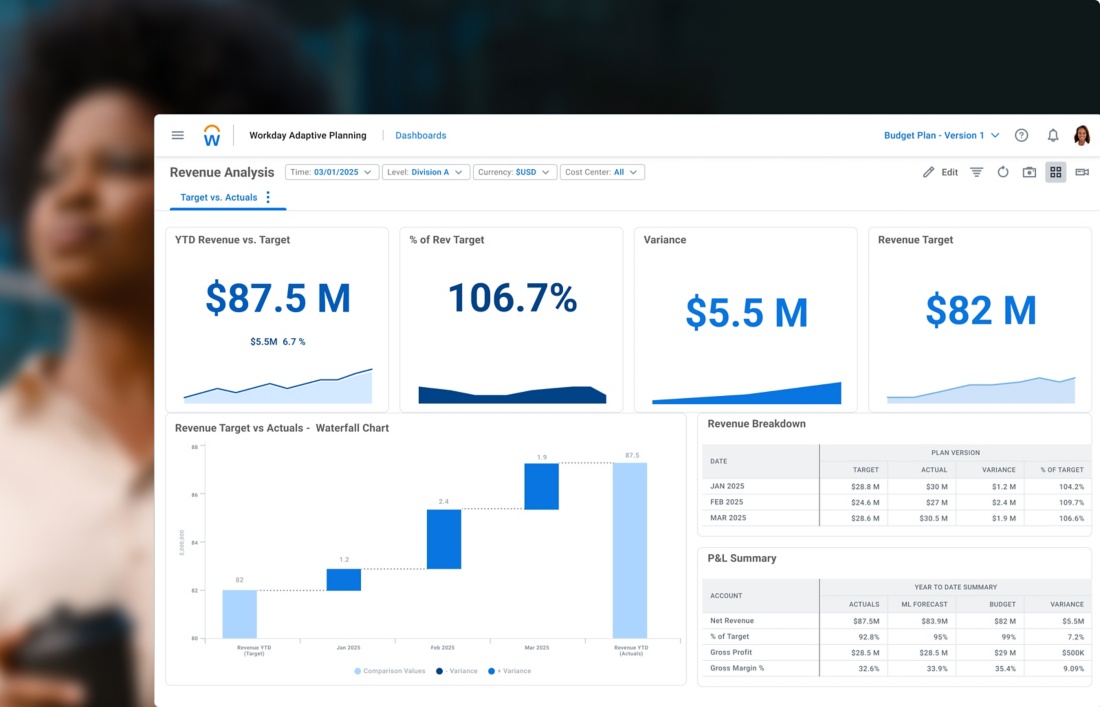
Task: Click the user profile avatar
Action: (1081, 135)
